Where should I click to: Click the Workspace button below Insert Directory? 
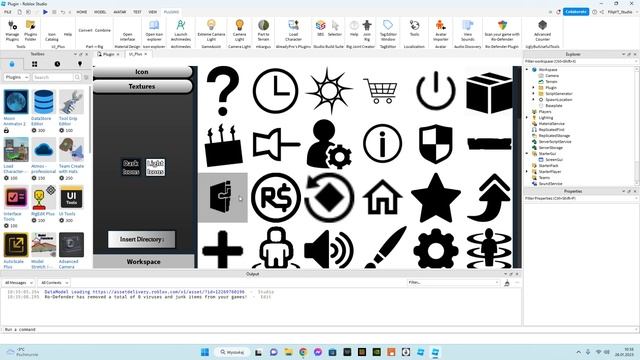(143, 262)
